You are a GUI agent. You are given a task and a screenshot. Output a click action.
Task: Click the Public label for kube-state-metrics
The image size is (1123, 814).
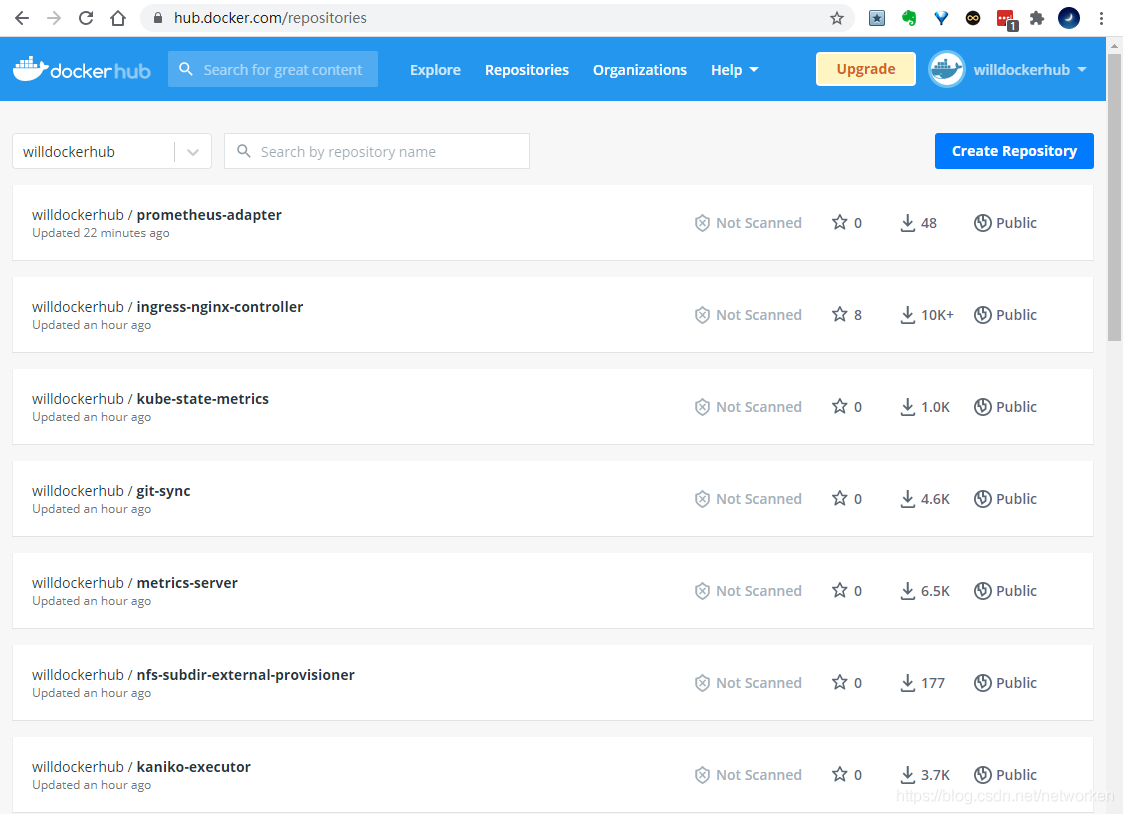(x=1016, y=407)
